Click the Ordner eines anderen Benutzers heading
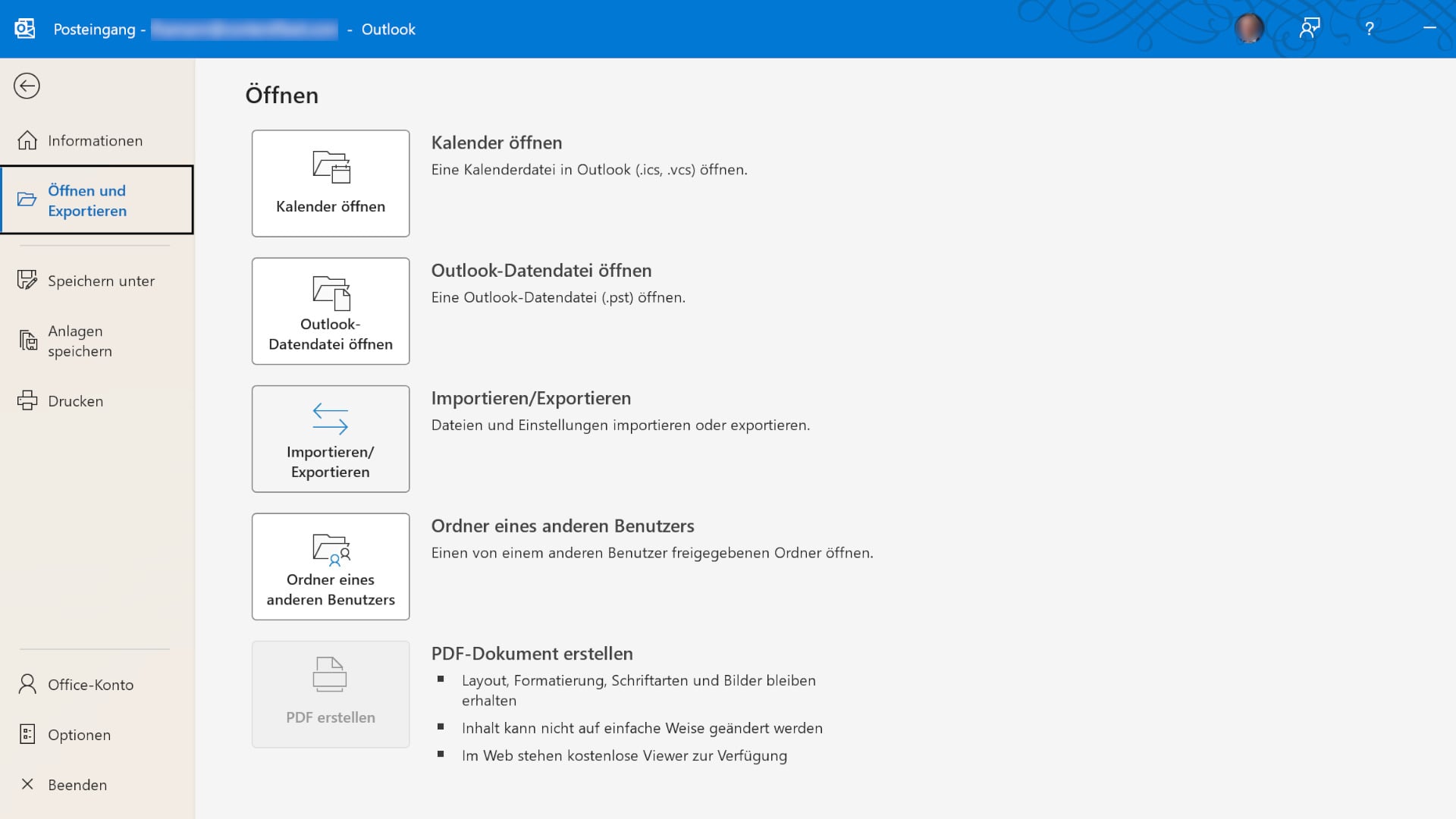This screenshot has width=1456, height=819. click(563, 526)
